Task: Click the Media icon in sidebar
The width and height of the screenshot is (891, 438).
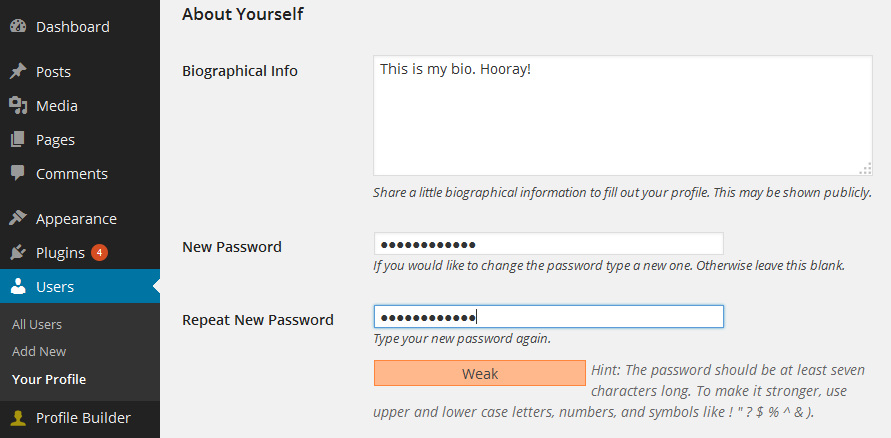Action: pyautogui.click(x=18, y=106)
